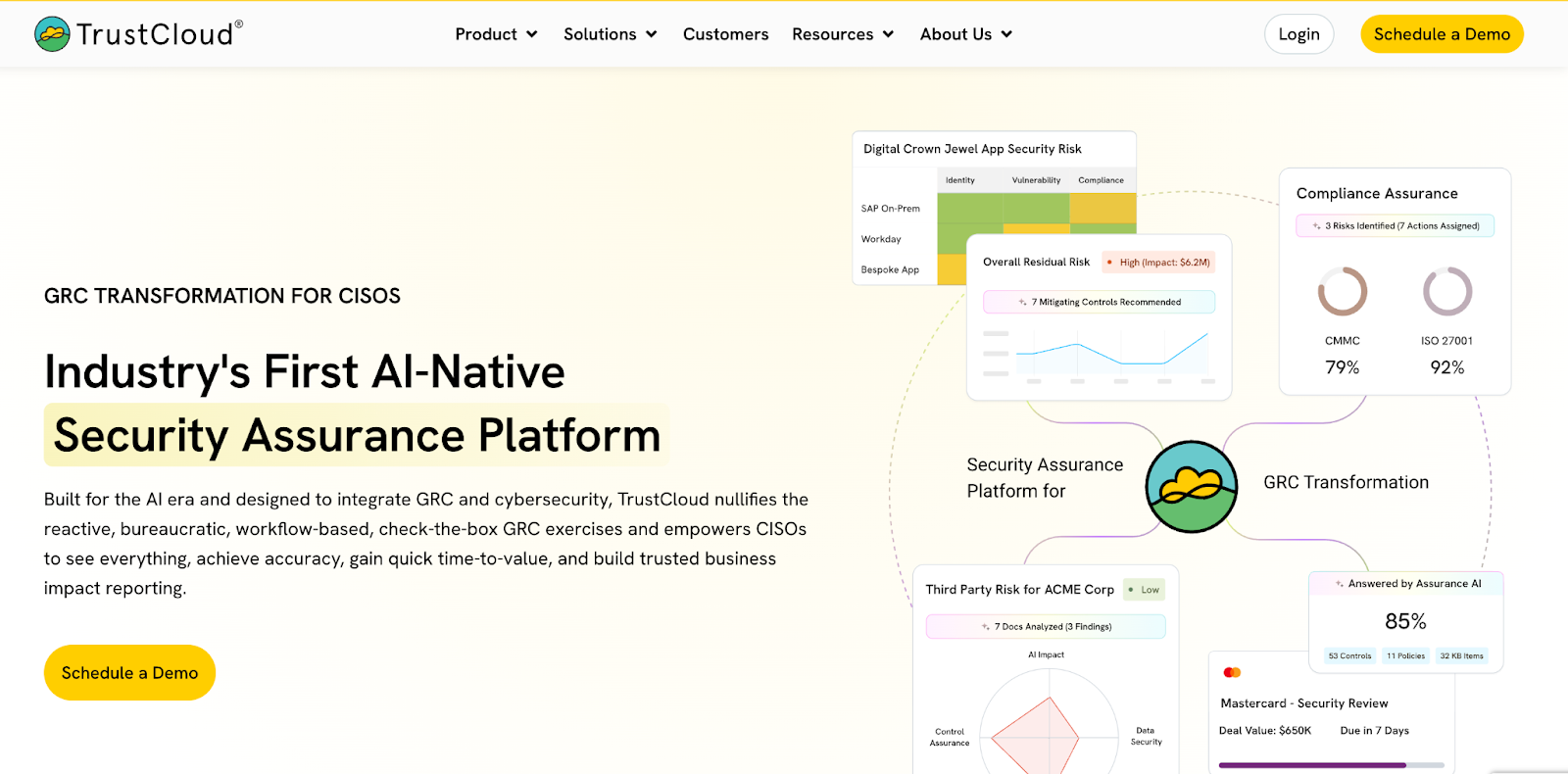This screenshot has height=774, width=1568.
Task: Click the central TrustCloud cloud emblem
Action: 1192,486
